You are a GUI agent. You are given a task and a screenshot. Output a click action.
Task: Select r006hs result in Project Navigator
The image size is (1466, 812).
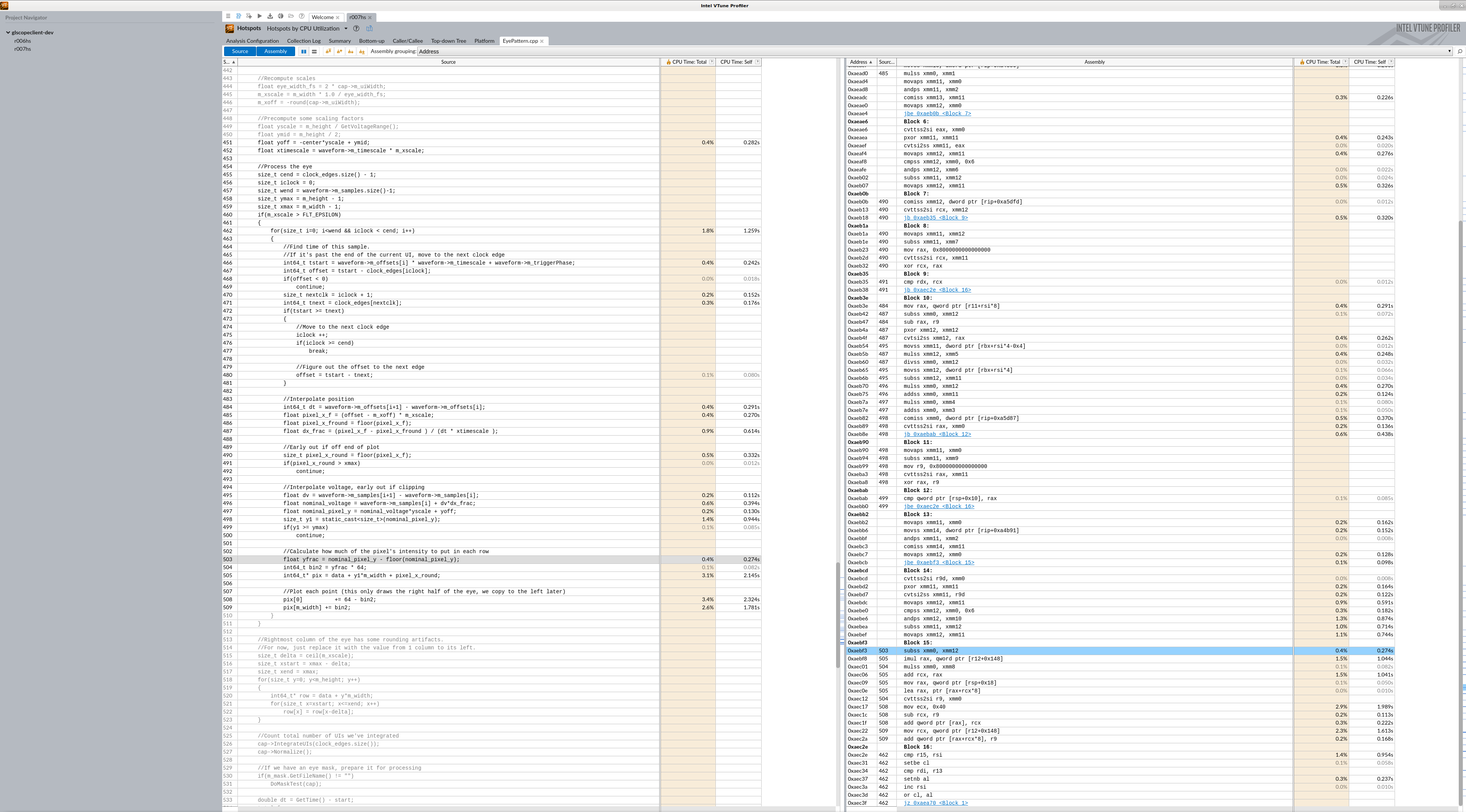click(x=23, y=41)
